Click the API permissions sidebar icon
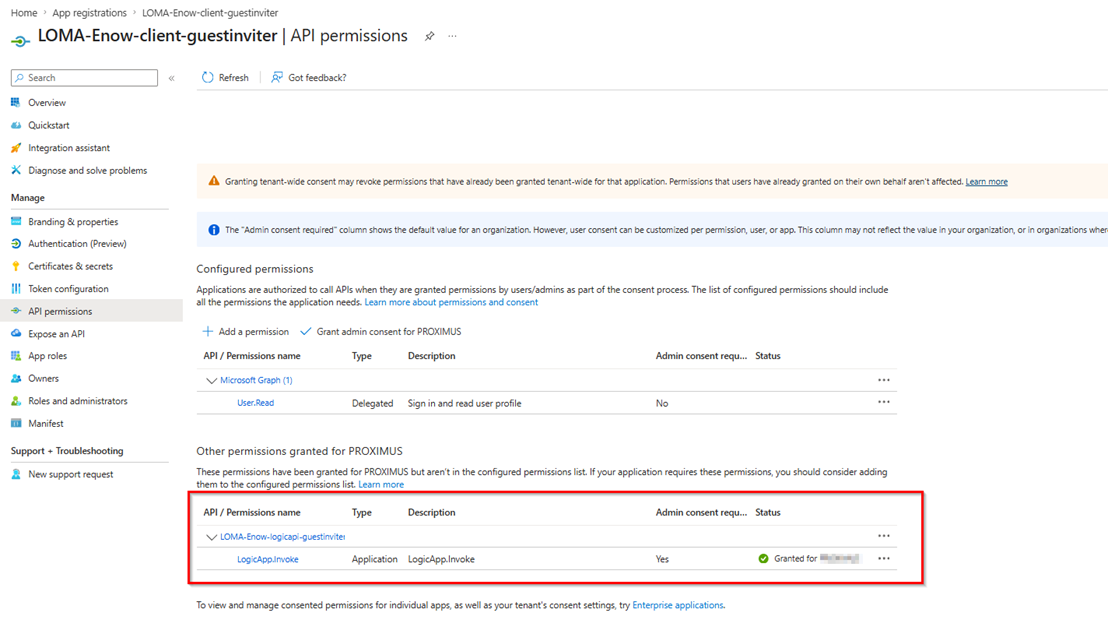This screenshot has height=641, width=1108. coord(16,311)
